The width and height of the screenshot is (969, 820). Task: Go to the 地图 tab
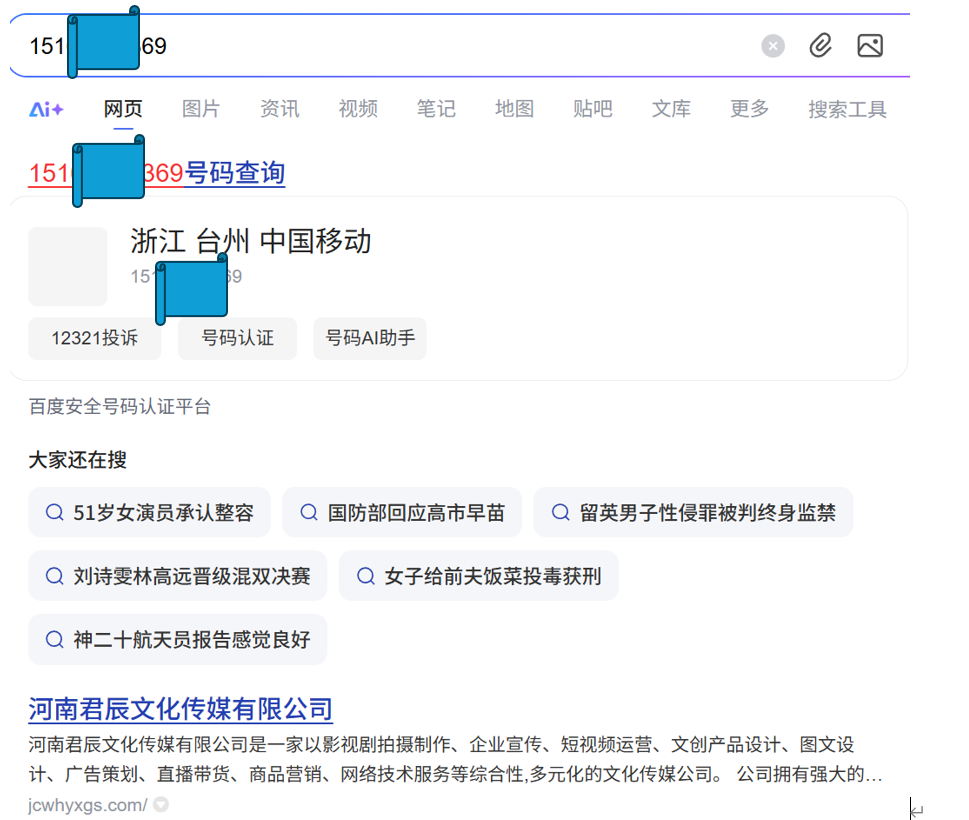[x=514, y=109]
